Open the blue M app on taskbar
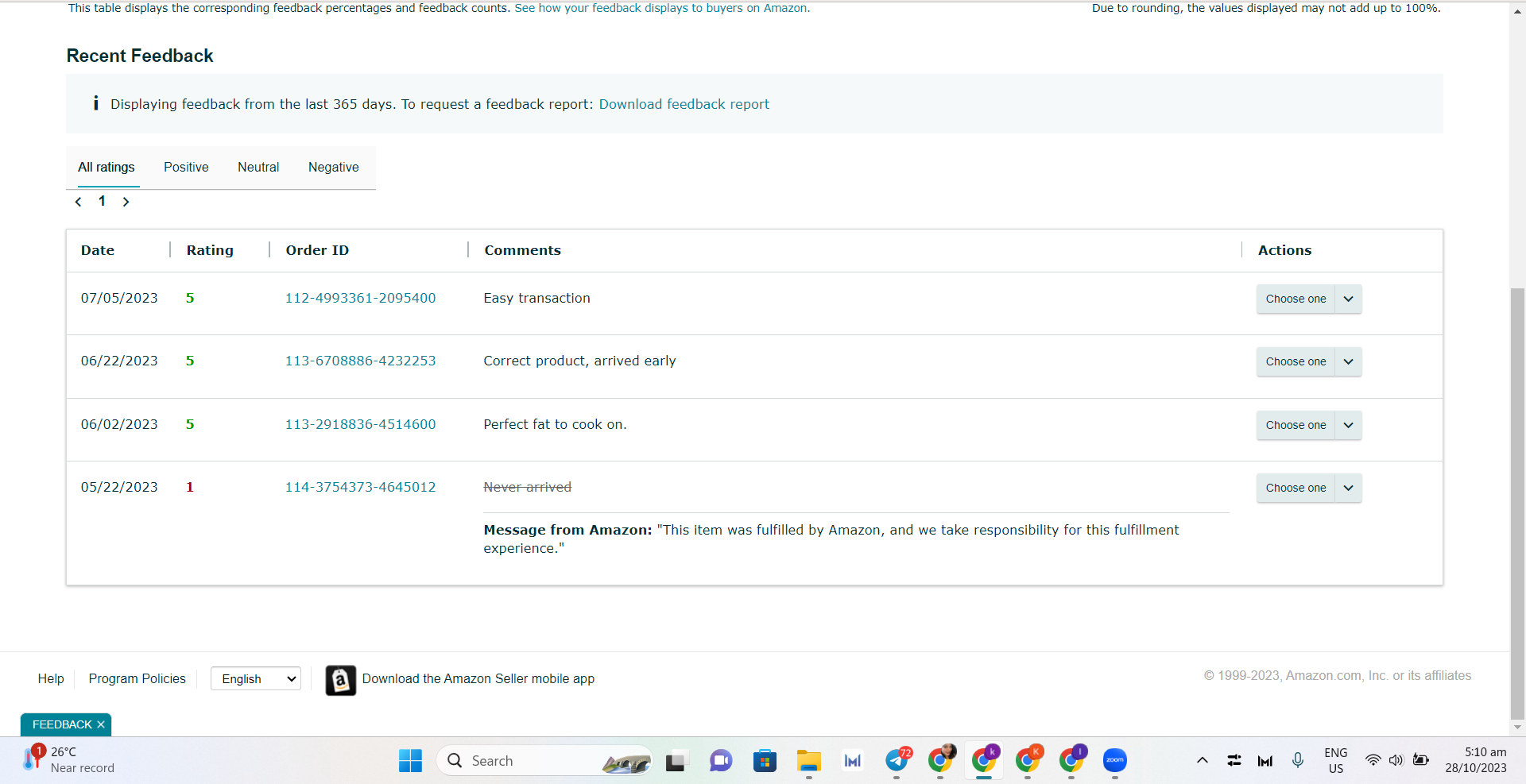This screenshot has height=784, width=1526. [853, 761]
